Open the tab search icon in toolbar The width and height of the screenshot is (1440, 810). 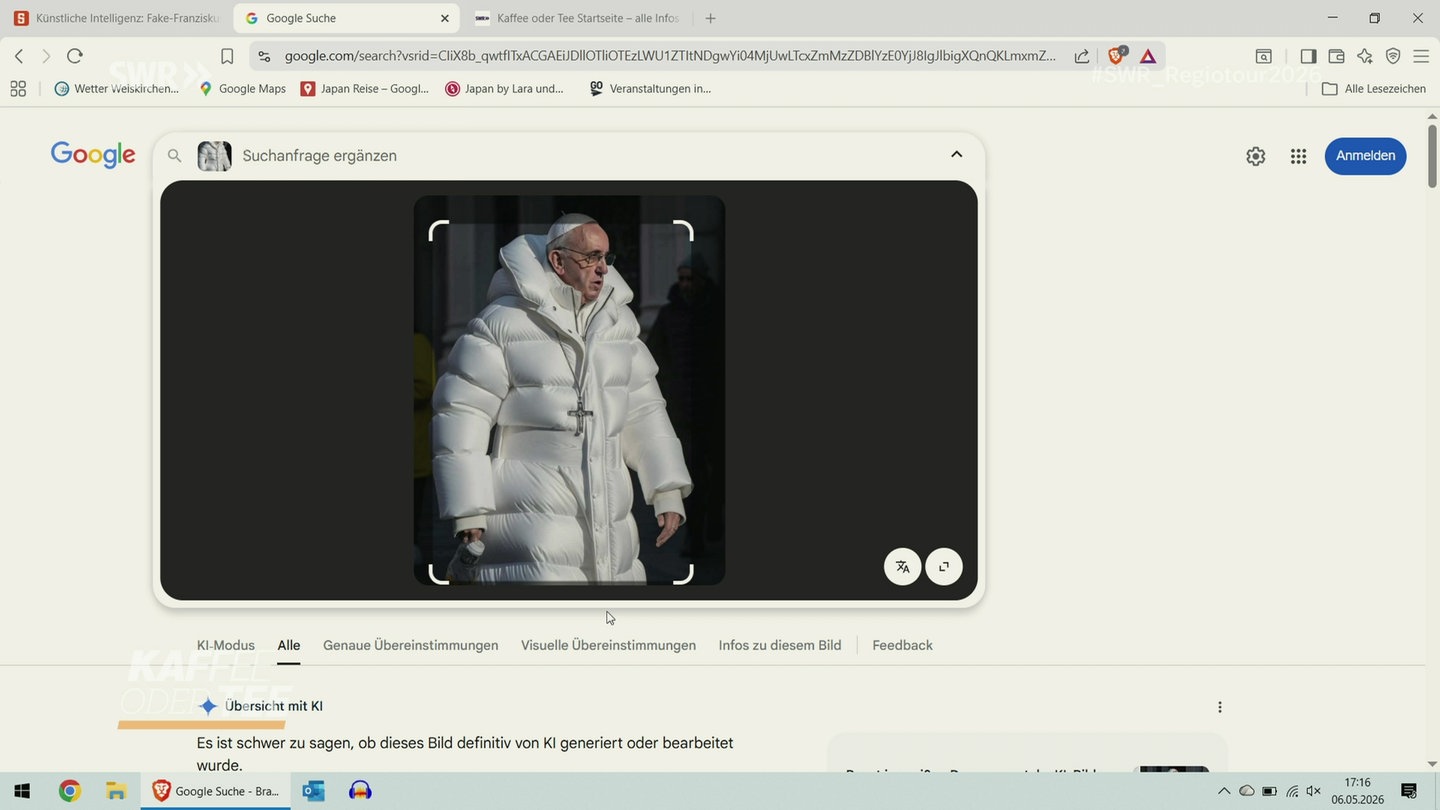point(1264,56)
